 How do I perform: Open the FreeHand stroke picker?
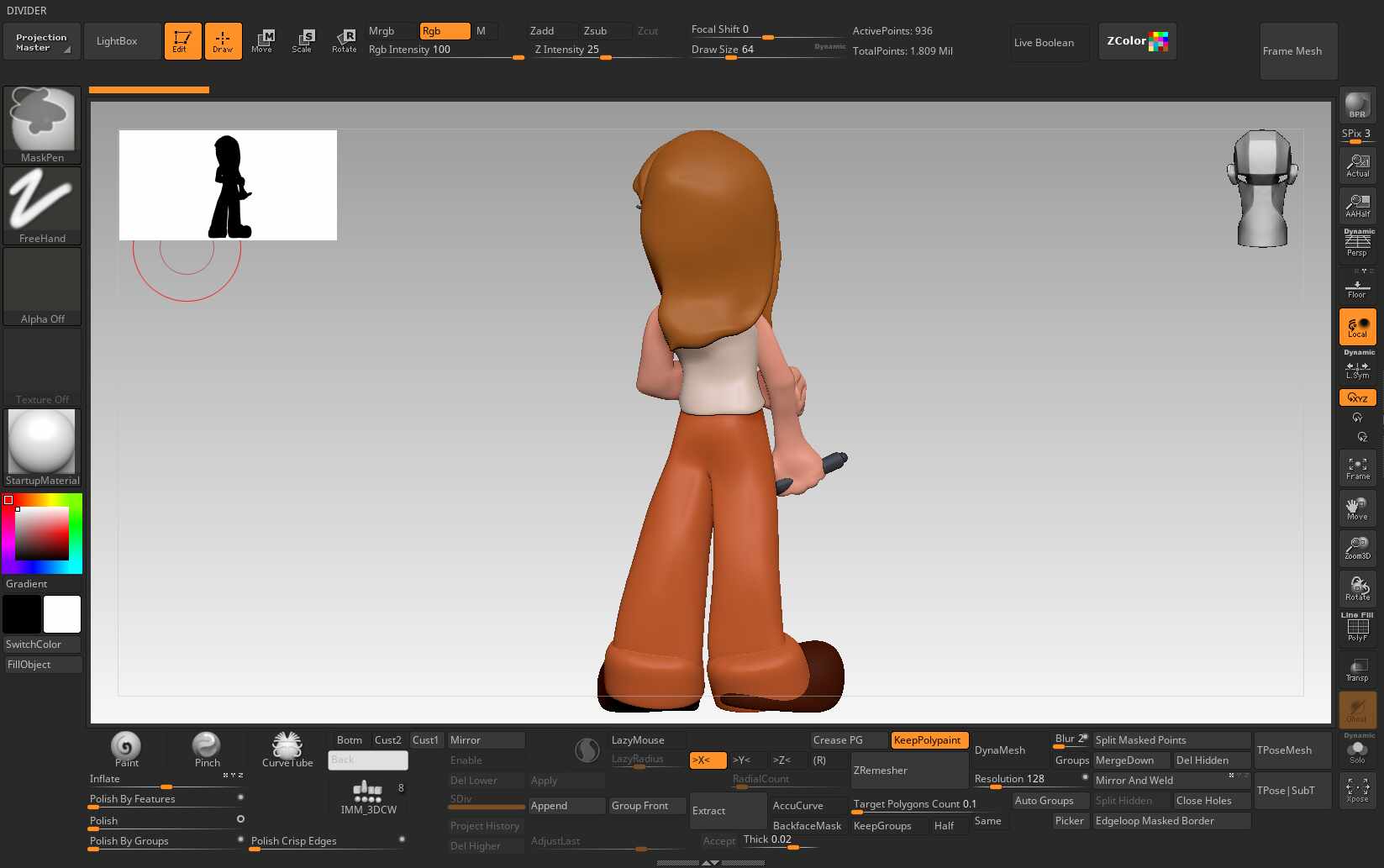pyautogui.click(x=42, y=206)
